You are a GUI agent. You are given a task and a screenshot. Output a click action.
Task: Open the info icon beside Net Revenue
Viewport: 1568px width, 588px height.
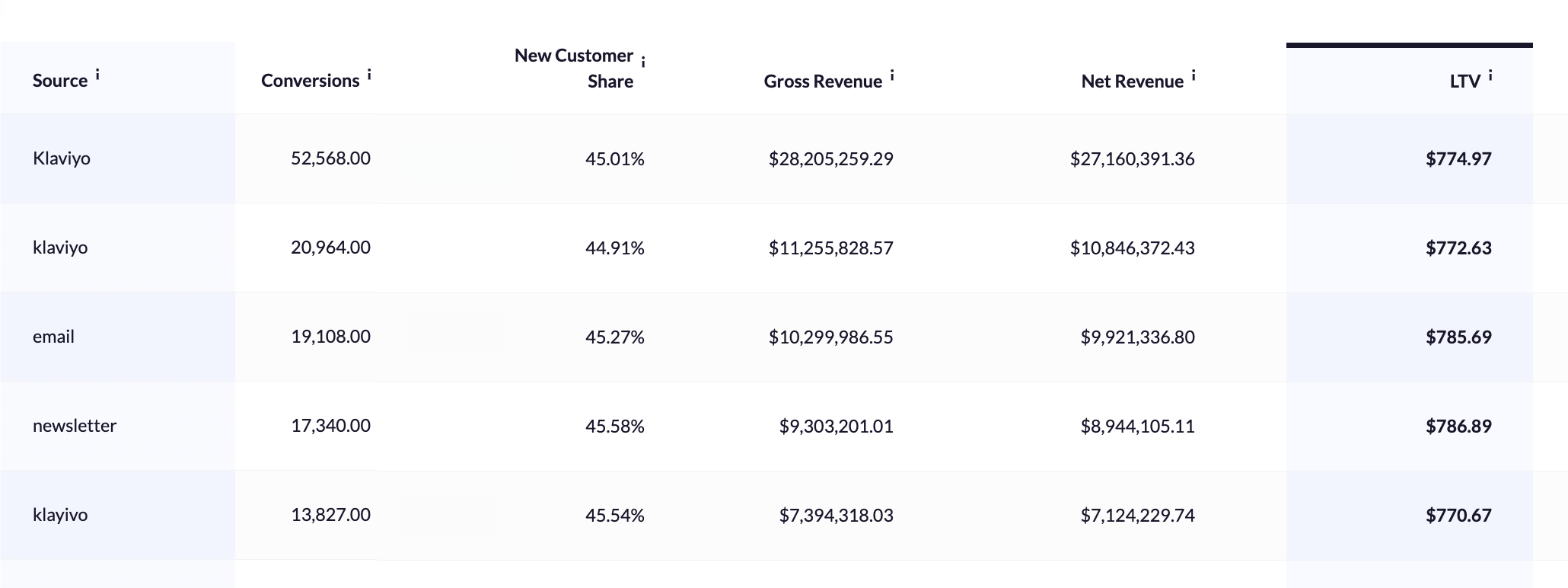click(x=1194, y=75)
